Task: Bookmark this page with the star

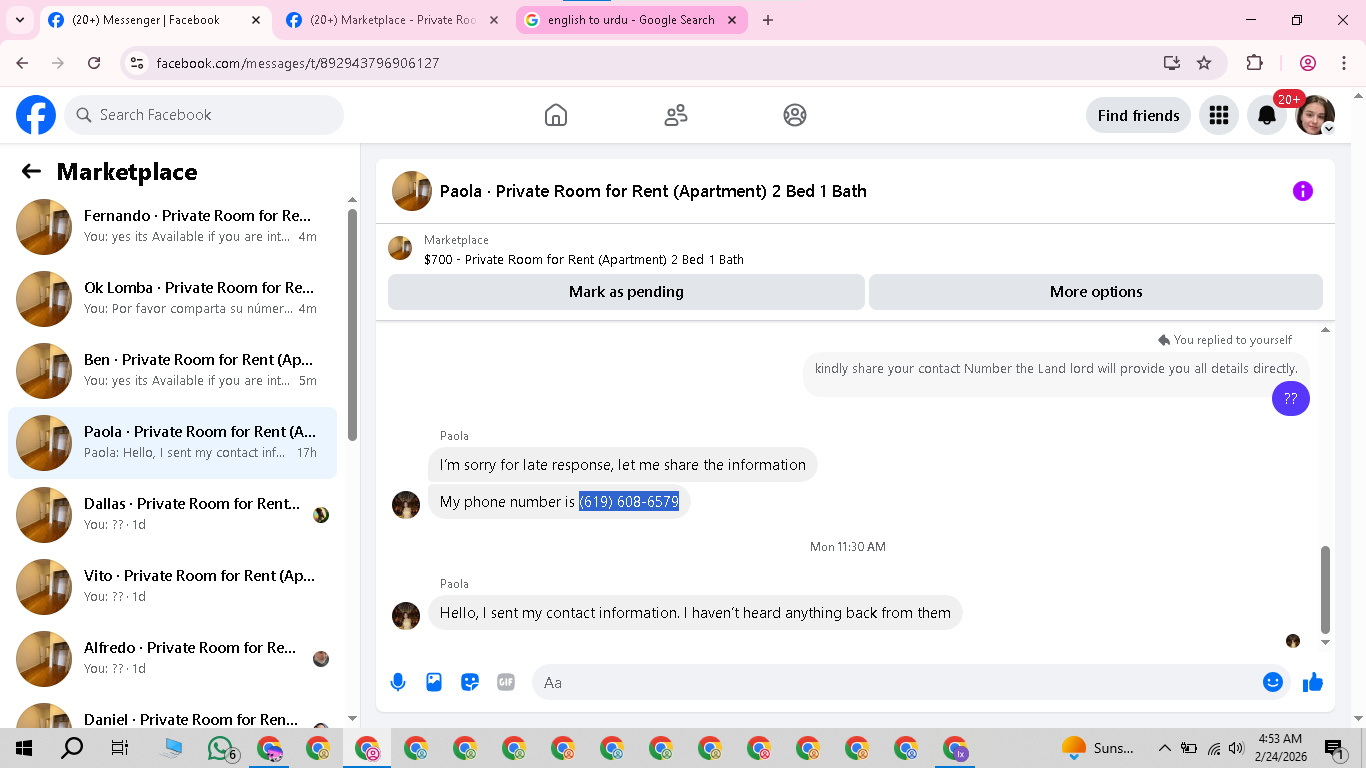Action: [x=1204, y=63]
